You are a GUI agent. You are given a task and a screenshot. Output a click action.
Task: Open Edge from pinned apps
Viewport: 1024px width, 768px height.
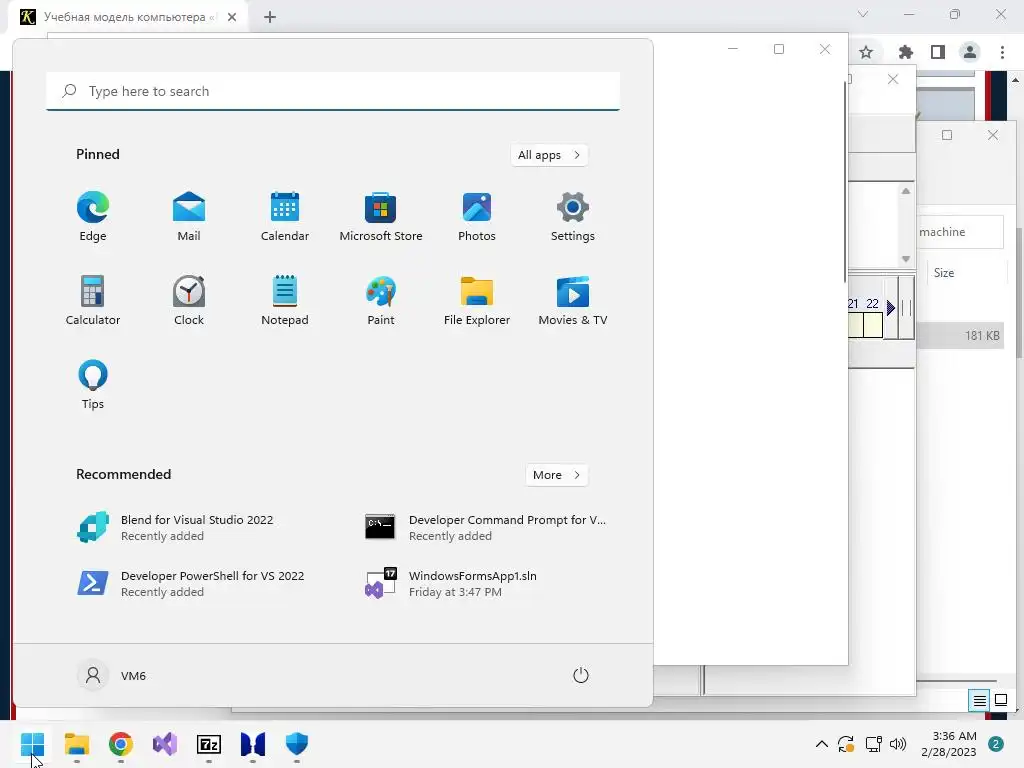coord(93,217)
